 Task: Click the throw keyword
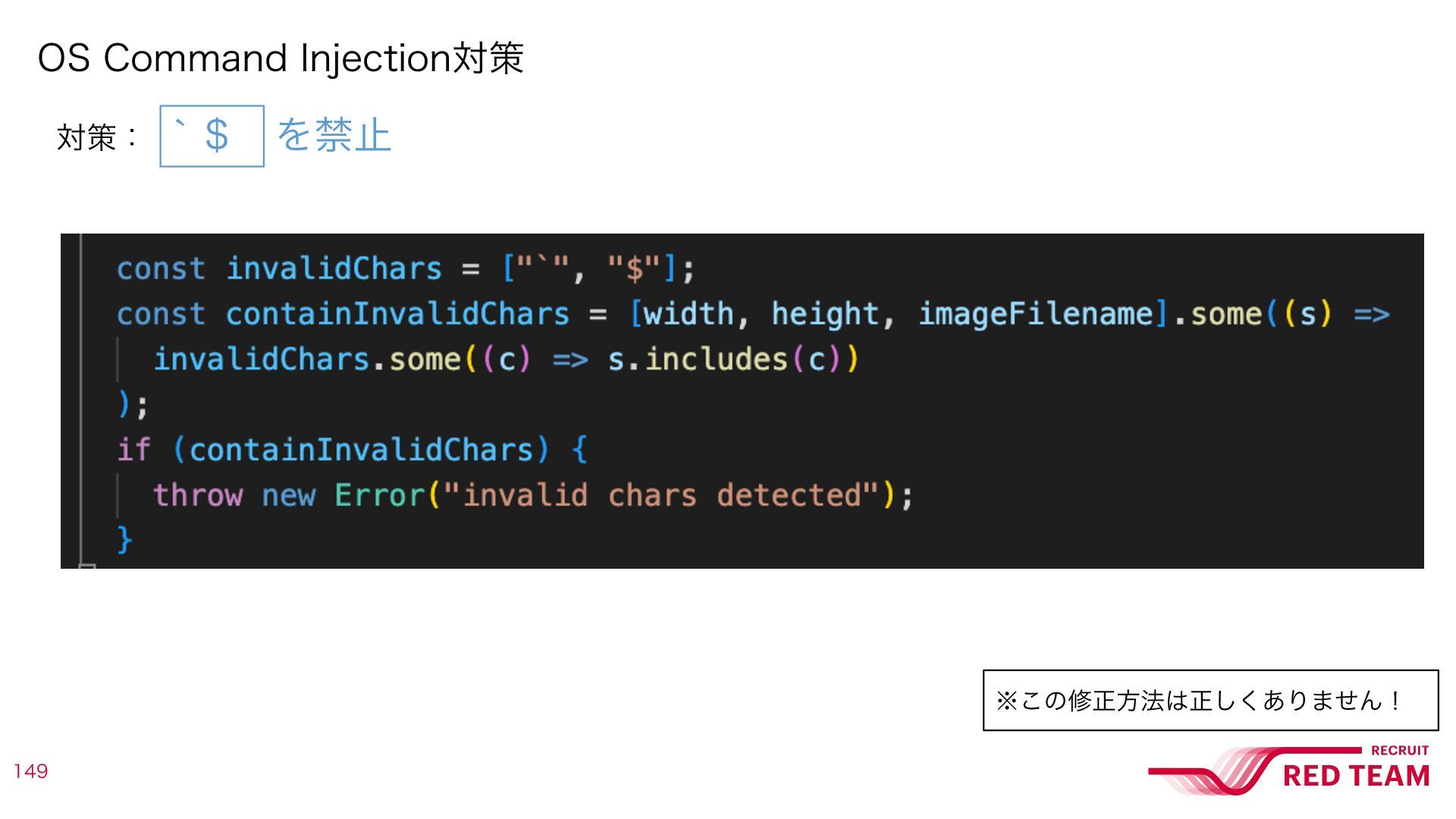pos(198,495)
